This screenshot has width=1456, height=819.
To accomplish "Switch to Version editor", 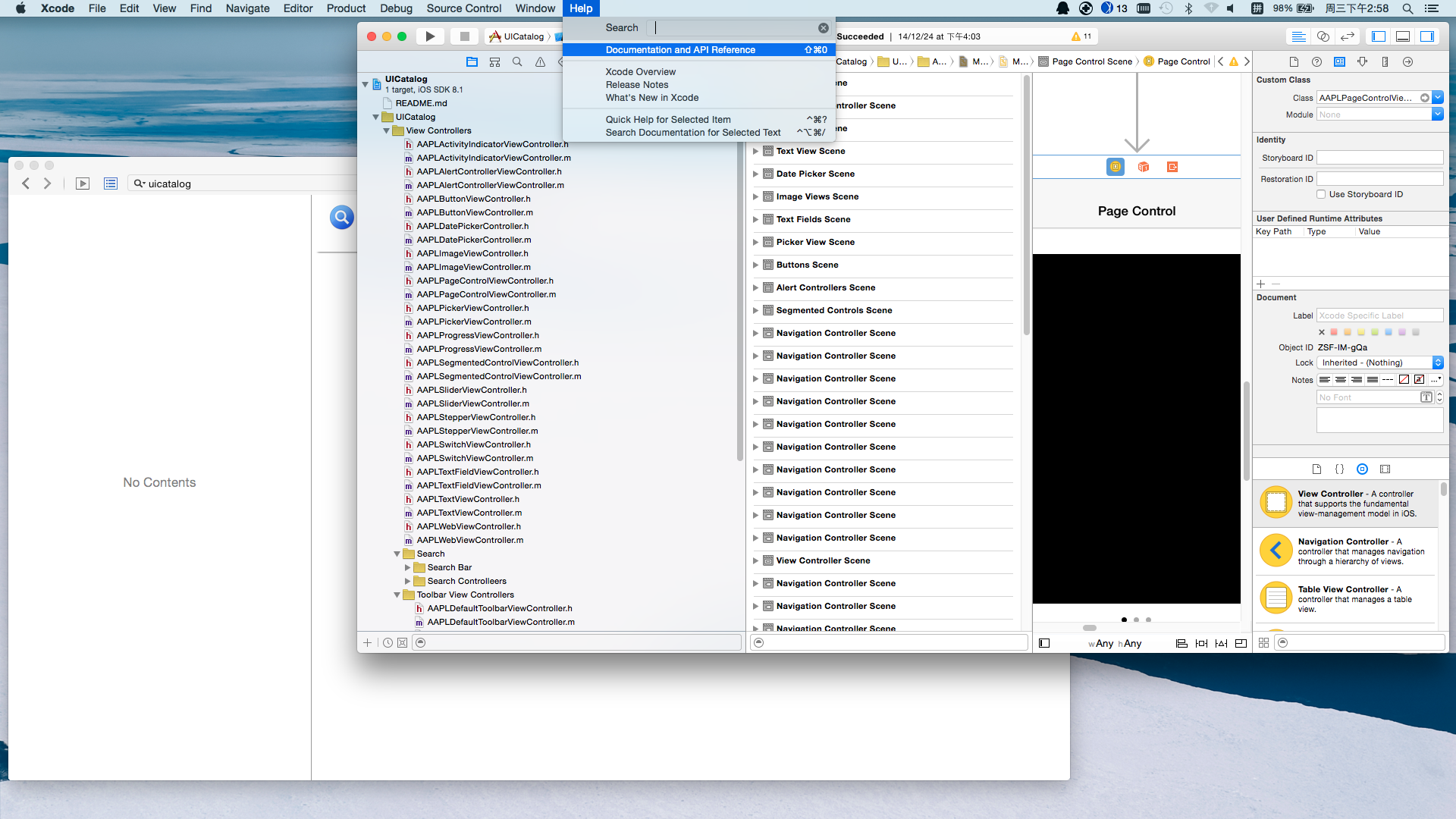I will point(1348,36).
